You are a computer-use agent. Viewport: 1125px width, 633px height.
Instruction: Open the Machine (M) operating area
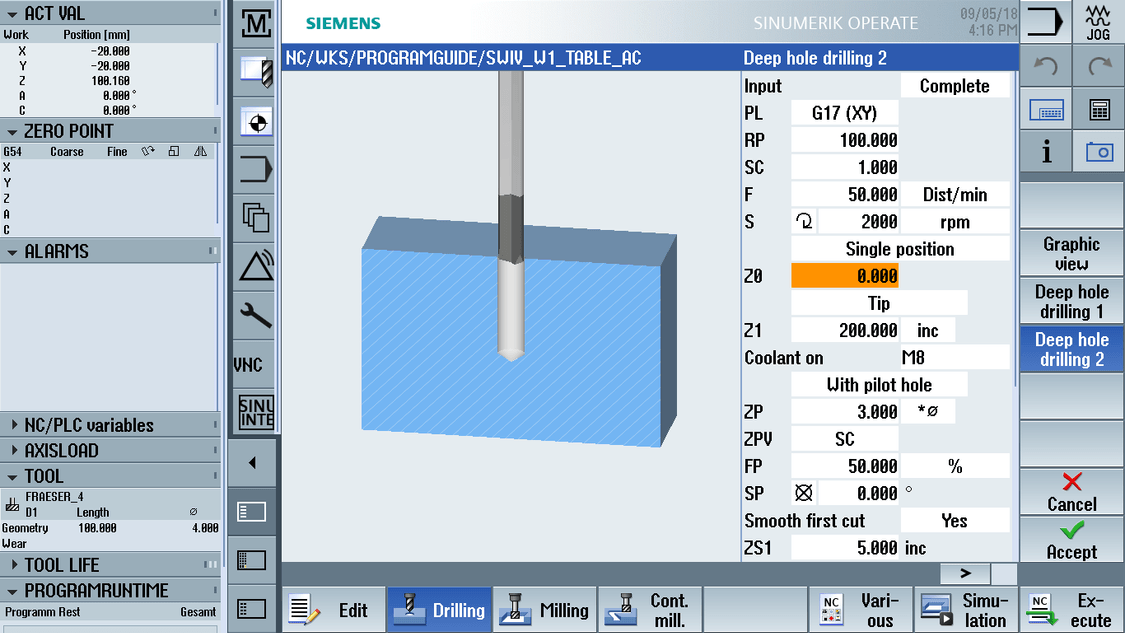click(x=255, y=24)
